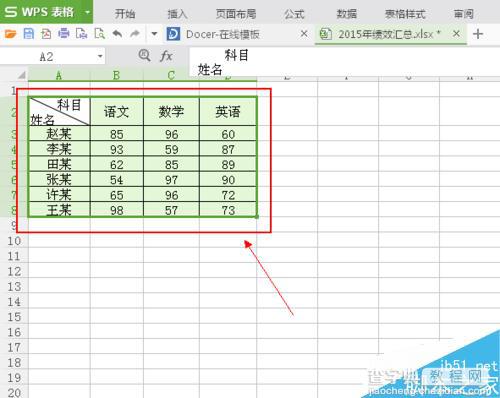Select column C header
The image size is (500, 398).
171,75
